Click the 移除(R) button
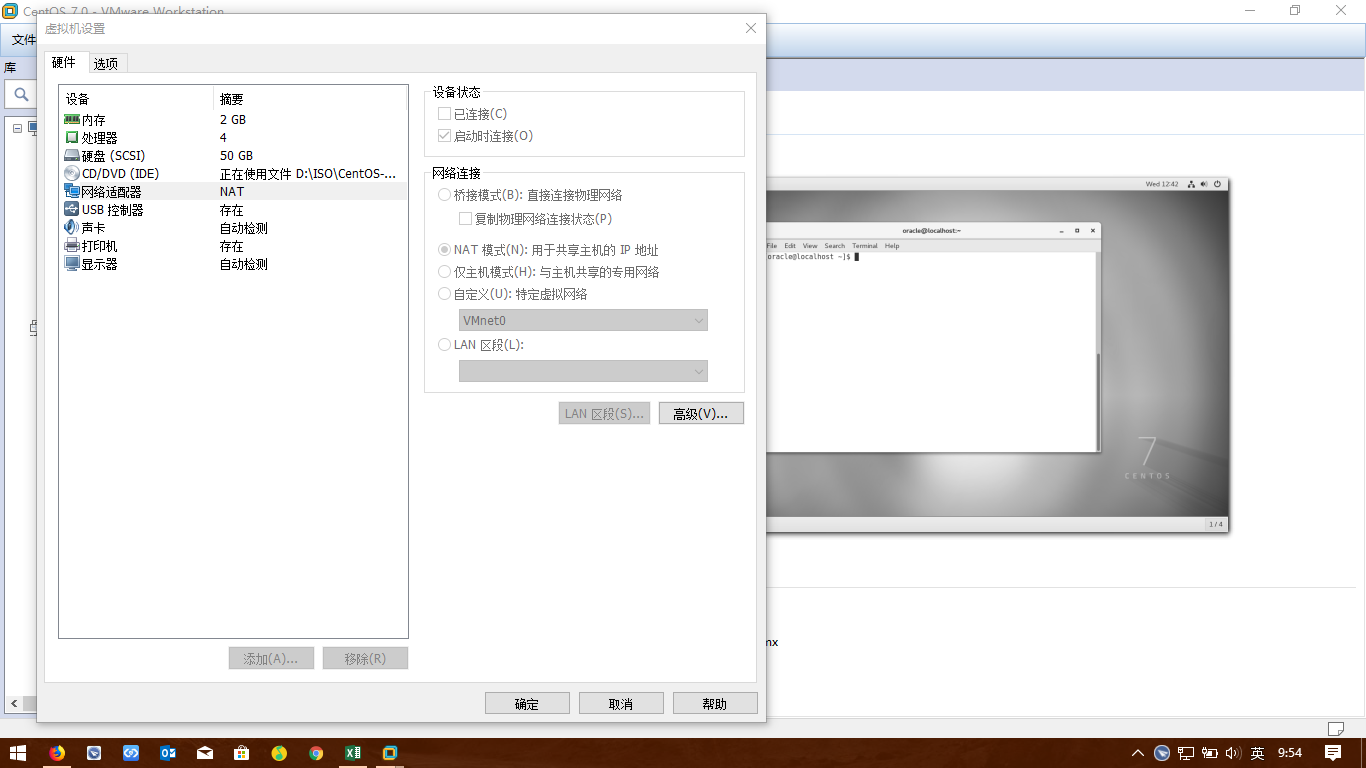Screen dimensions: 1366x768 (365, 658)
